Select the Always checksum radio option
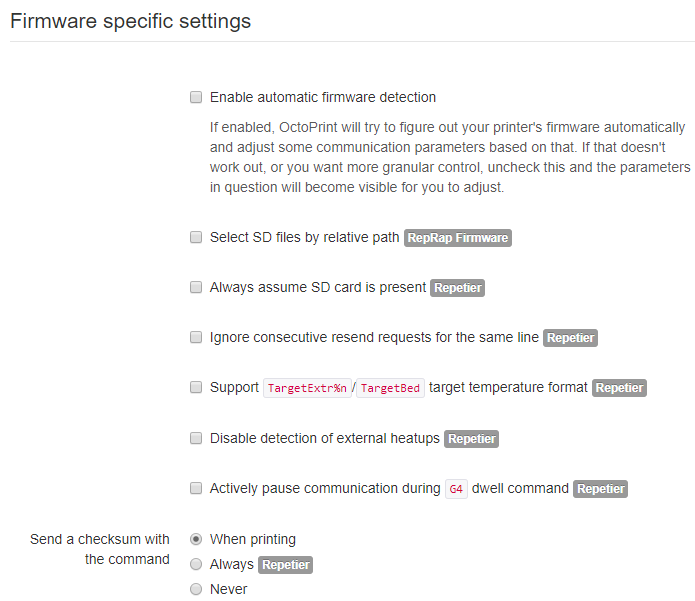 click(196, 564)
